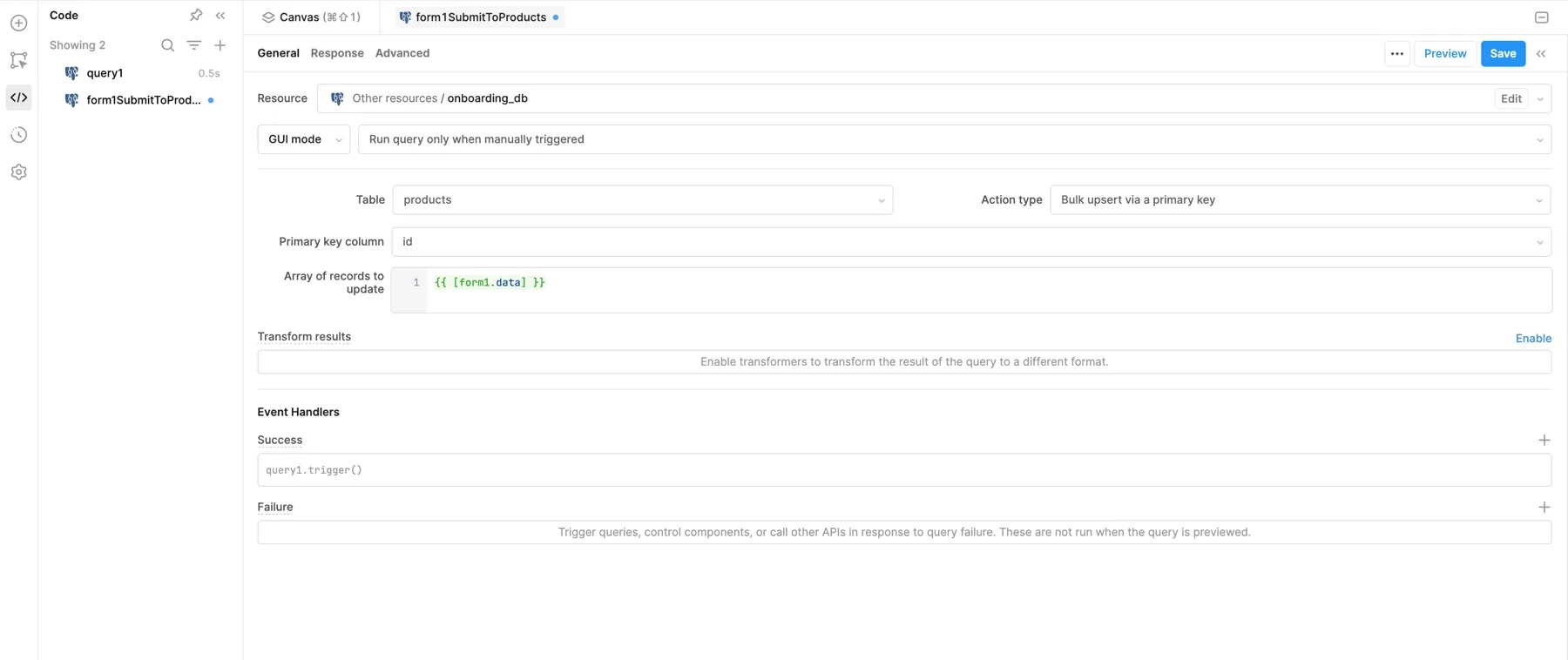Enable transform results link

1533,338
